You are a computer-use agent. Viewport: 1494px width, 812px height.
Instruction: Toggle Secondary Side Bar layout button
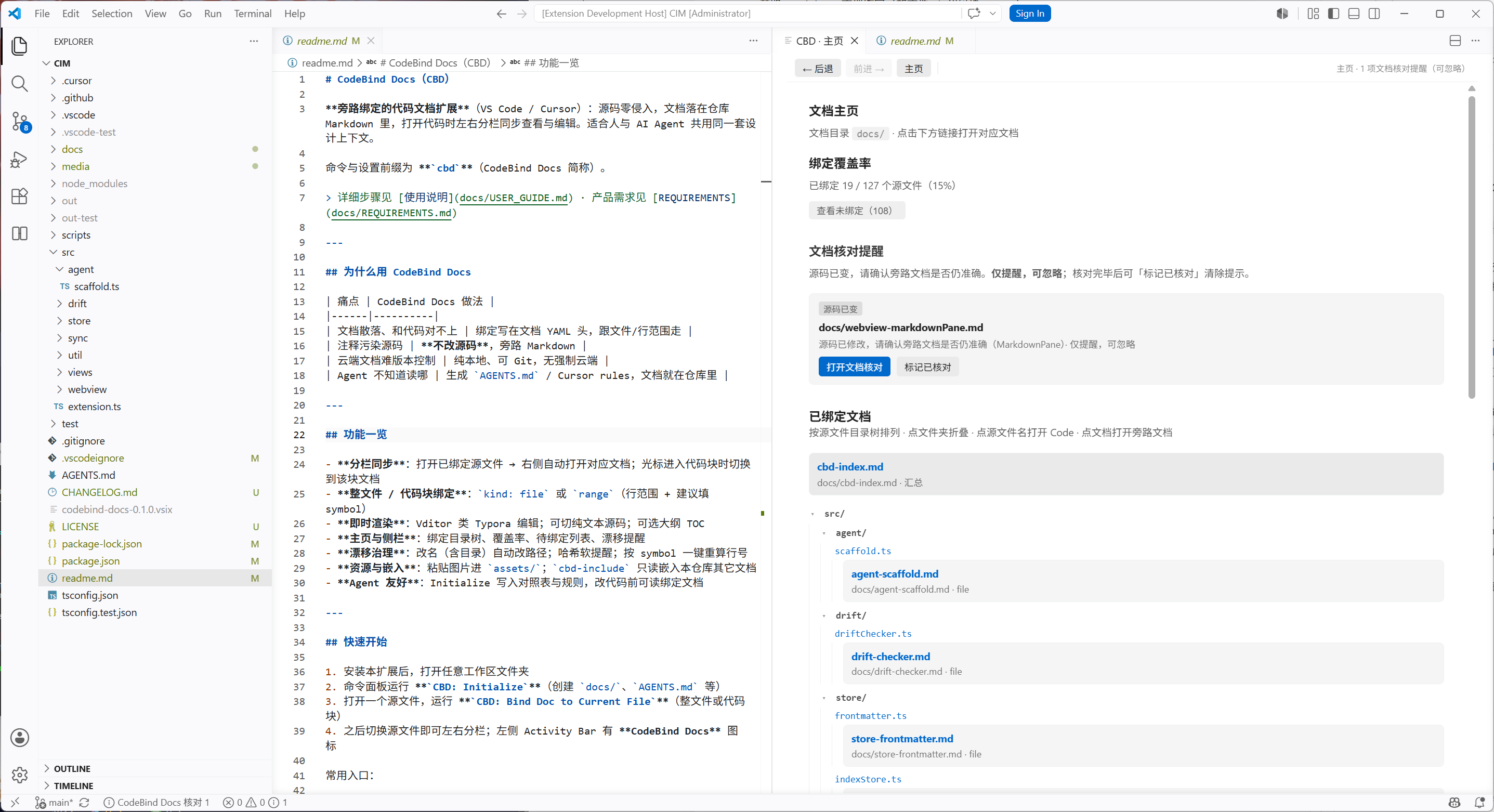(1374, 14)
